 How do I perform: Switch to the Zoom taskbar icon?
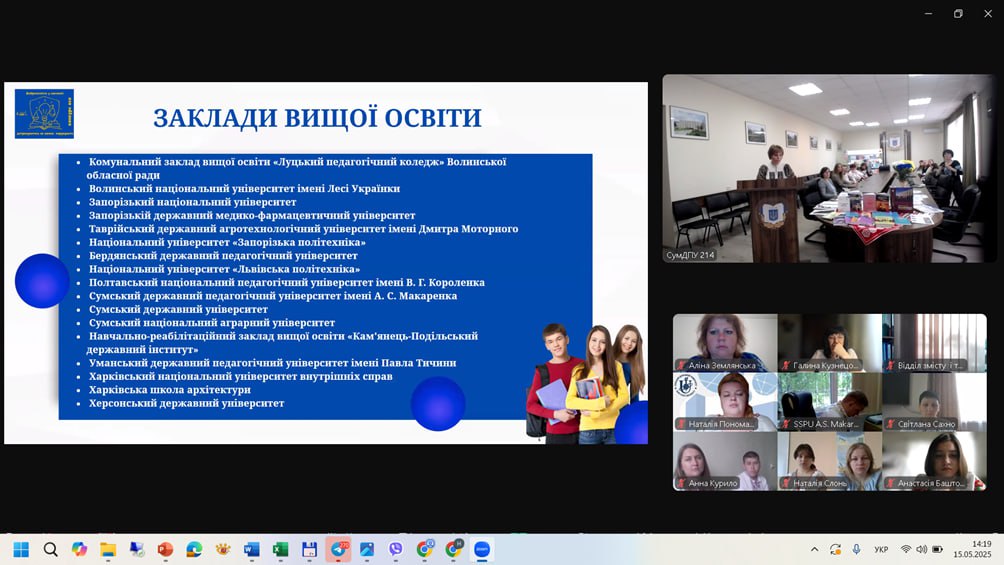(x=482, y=550)
